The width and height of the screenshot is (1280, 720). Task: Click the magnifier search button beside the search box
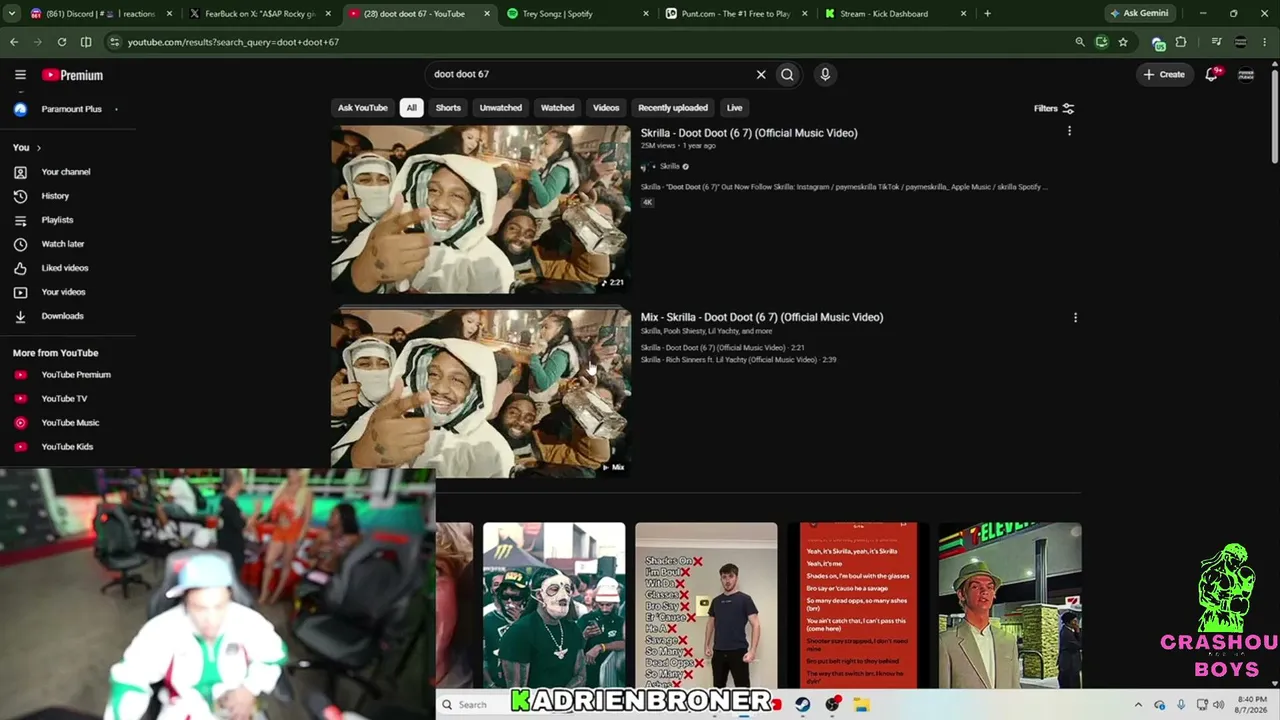(788, 74)
